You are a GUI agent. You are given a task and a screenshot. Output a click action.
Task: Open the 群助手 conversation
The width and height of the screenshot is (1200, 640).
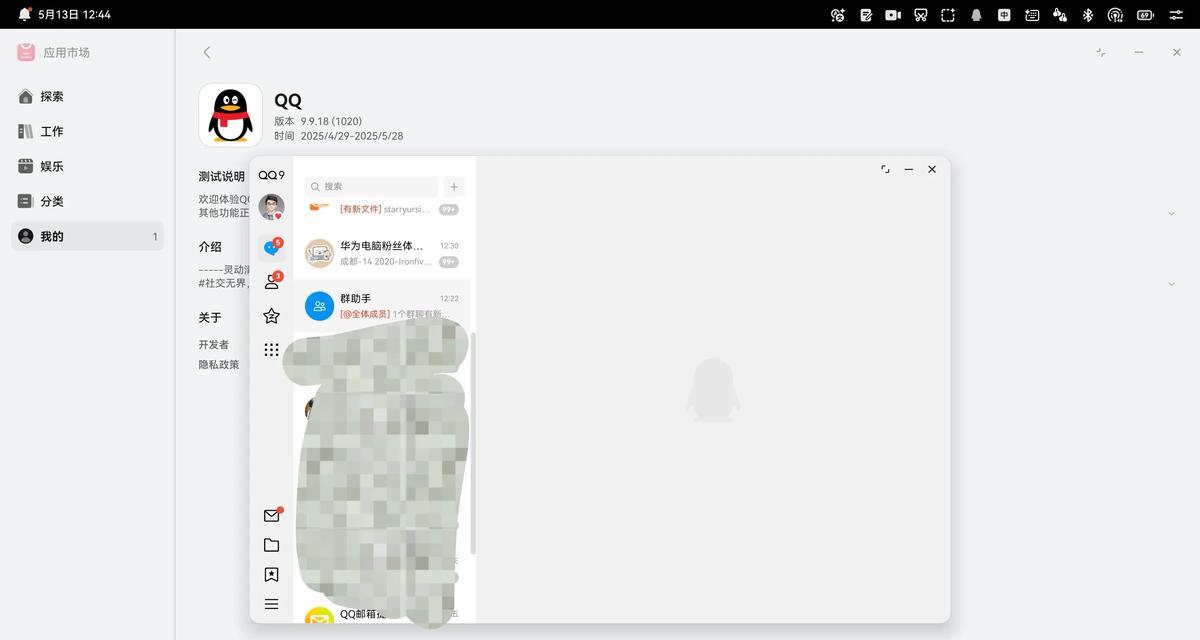click(382, 306)
